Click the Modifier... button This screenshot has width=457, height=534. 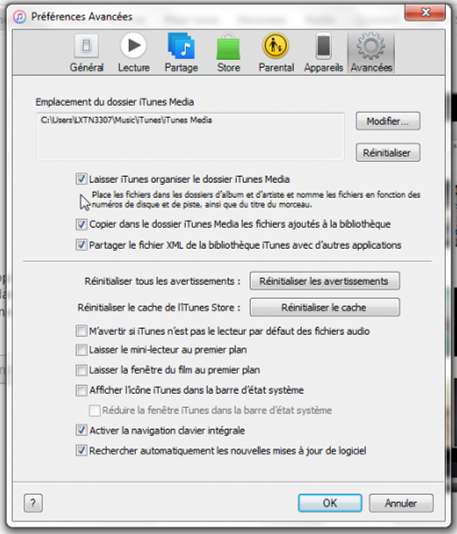tap(388, 121)
